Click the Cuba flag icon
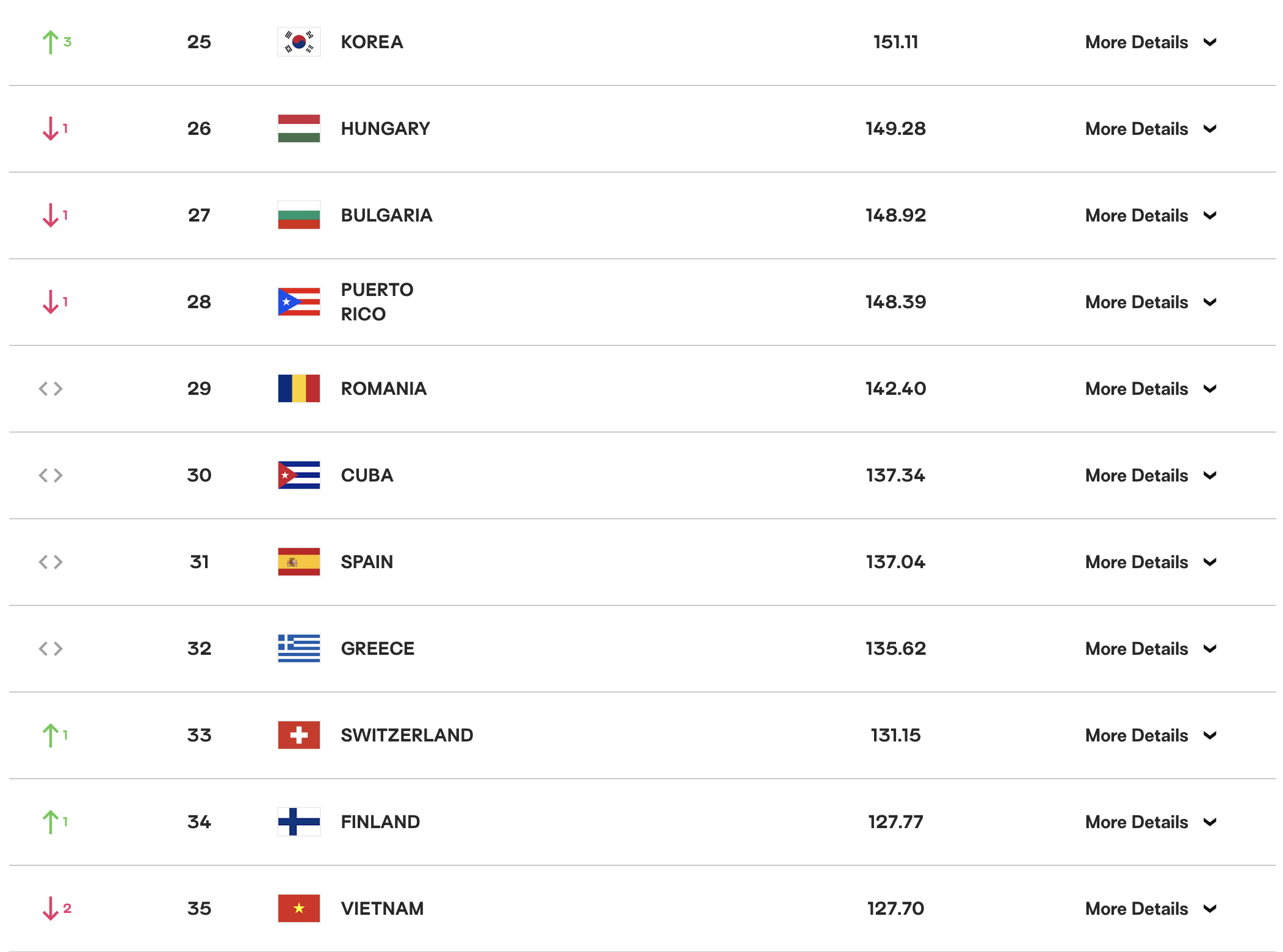Screen dimensions: 1283x952 coord(298,475)
